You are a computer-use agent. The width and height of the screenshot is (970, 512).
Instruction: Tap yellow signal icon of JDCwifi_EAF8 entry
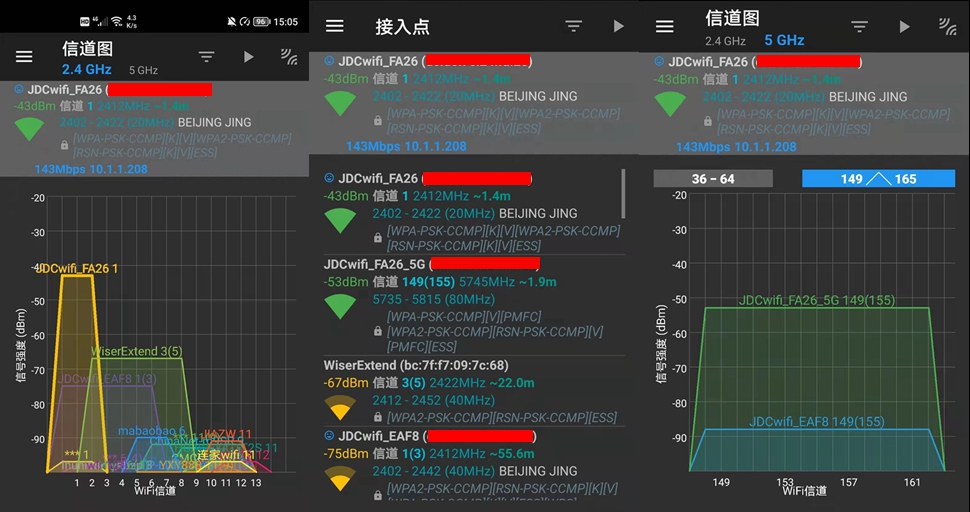(340, 479)
